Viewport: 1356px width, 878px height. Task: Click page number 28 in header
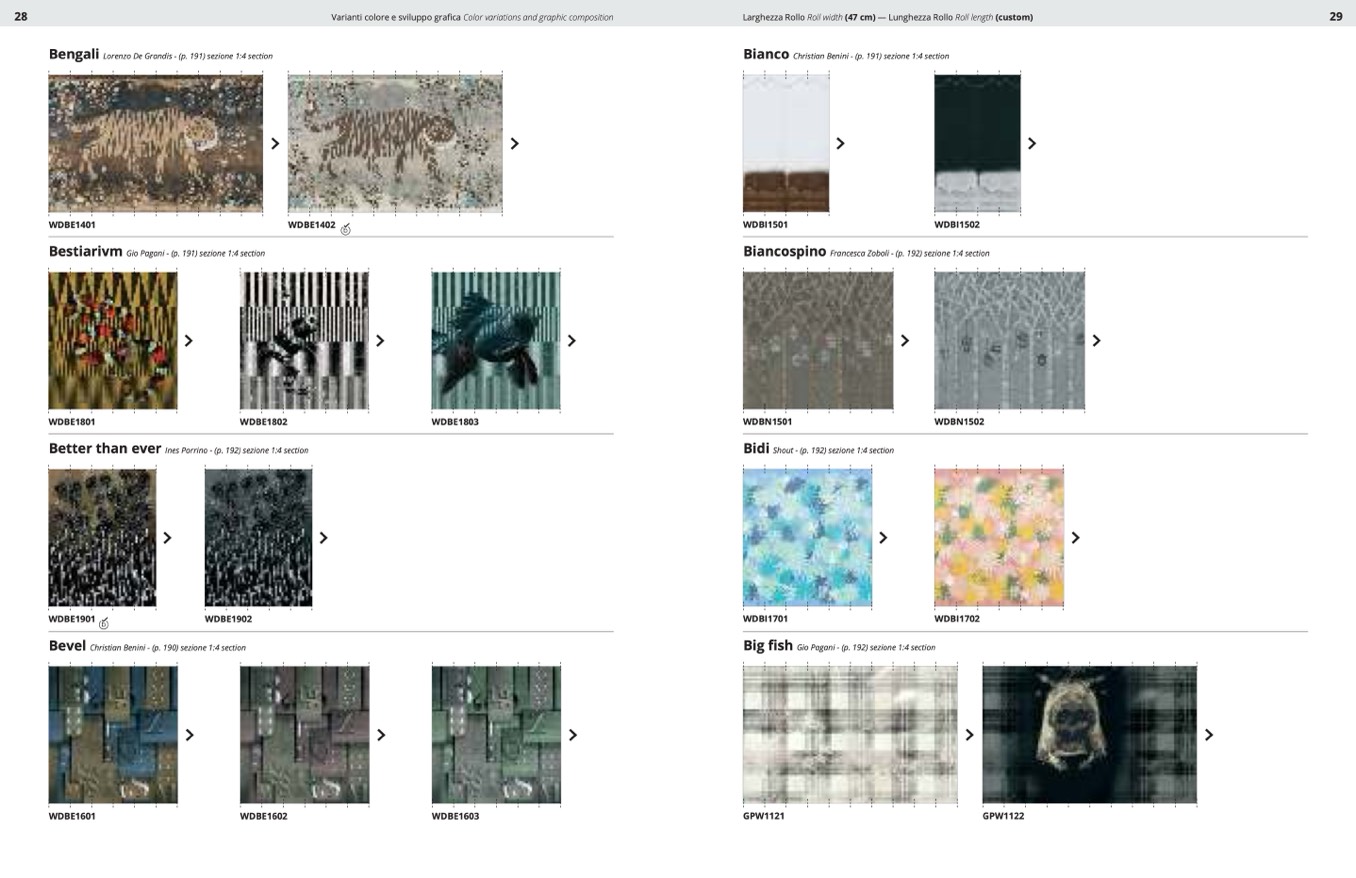21,17
